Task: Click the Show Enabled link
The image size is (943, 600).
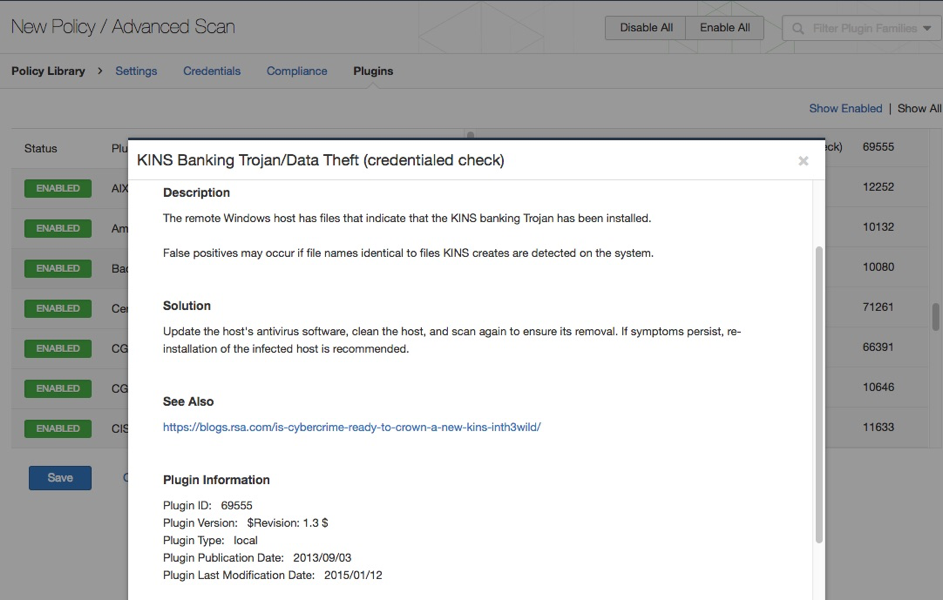Action: point(845,108)
